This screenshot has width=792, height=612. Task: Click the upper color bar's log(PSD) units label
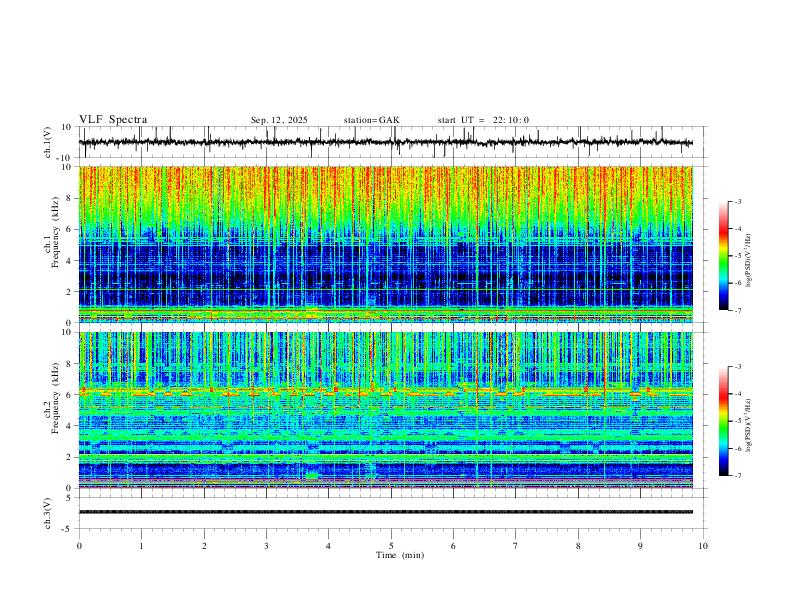point(749,261)
